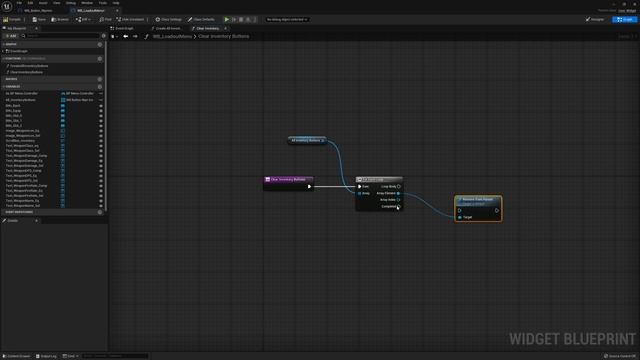Click the Loop Body output pin
640x360 pixels.
coord(398,187)
